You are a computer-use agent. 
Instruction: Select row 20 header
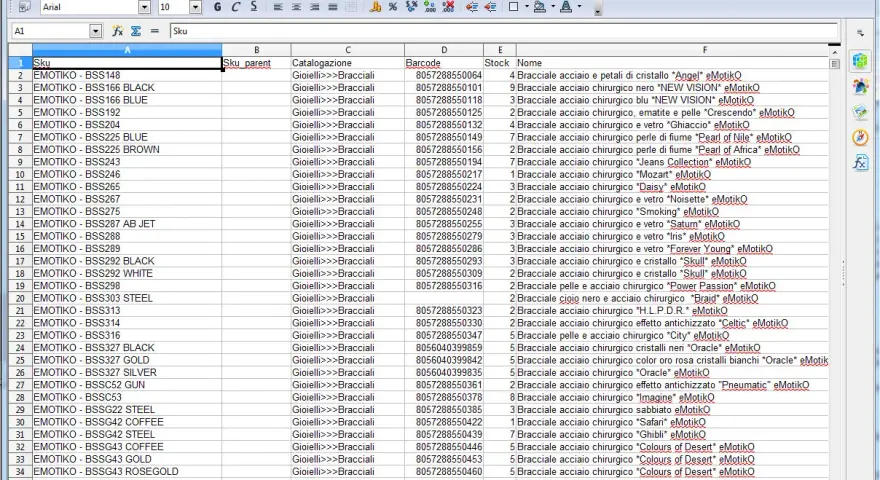click(20, 298)
